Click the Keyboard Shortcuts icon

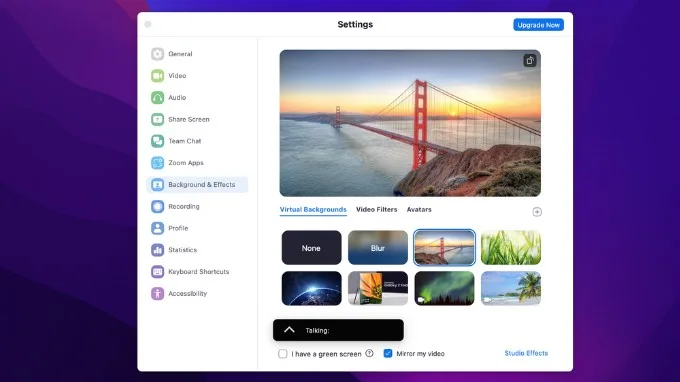(x=157, y=272)
